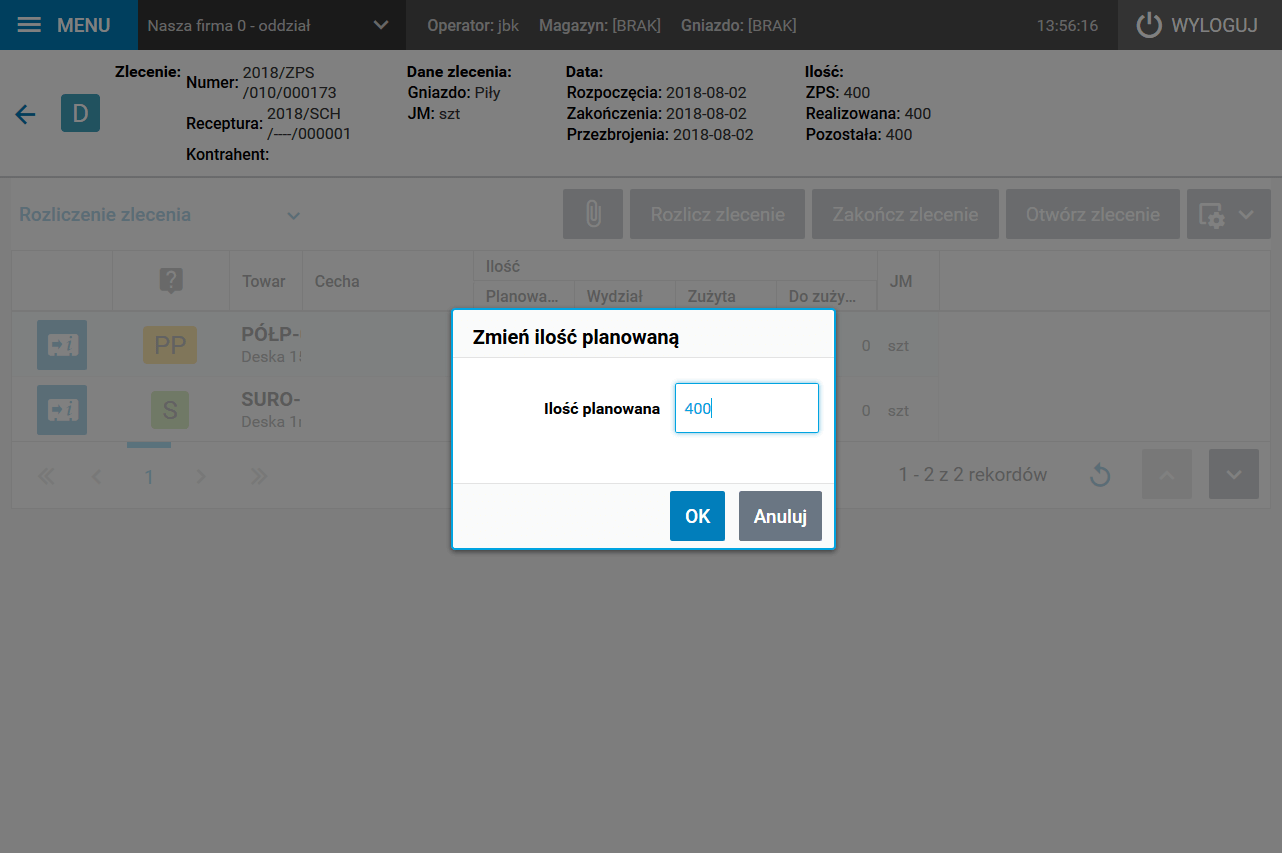
Task: Click the question mark column header icon
Action: point(171,281)
